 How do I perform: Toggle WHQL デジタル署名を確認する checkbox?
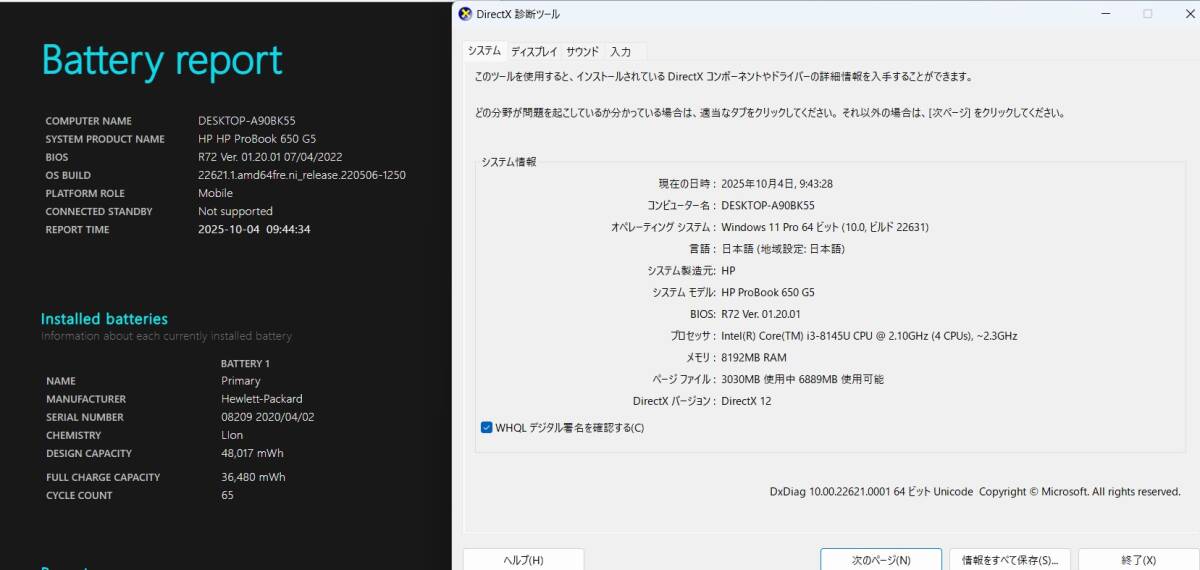(487, 428)
